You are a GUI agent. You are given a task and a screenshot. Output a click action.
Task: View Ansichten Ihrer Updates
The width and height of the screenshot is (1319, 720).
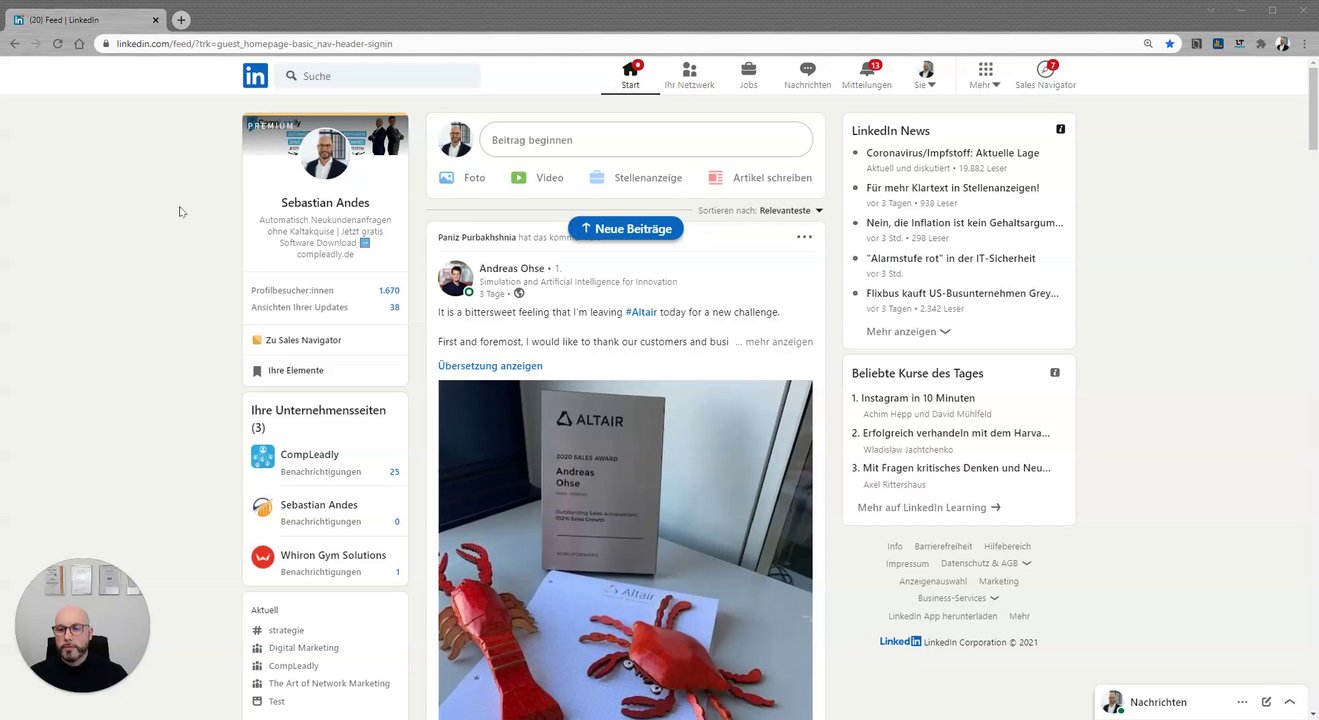[325, 307]
